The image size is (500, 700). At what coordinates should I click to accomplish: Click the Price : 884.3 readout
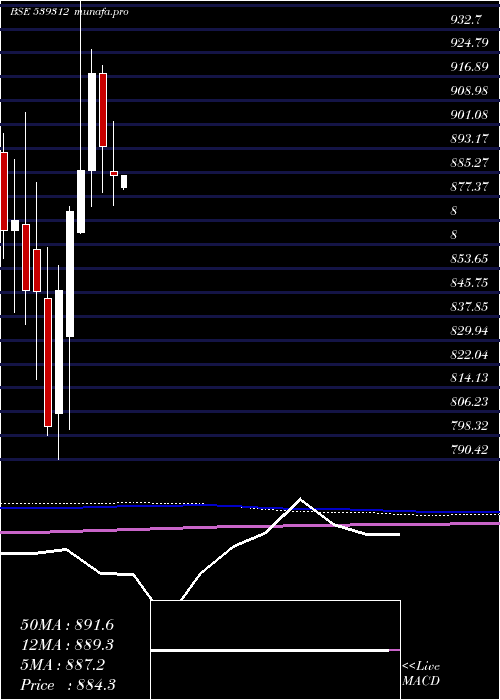(68, 685)
